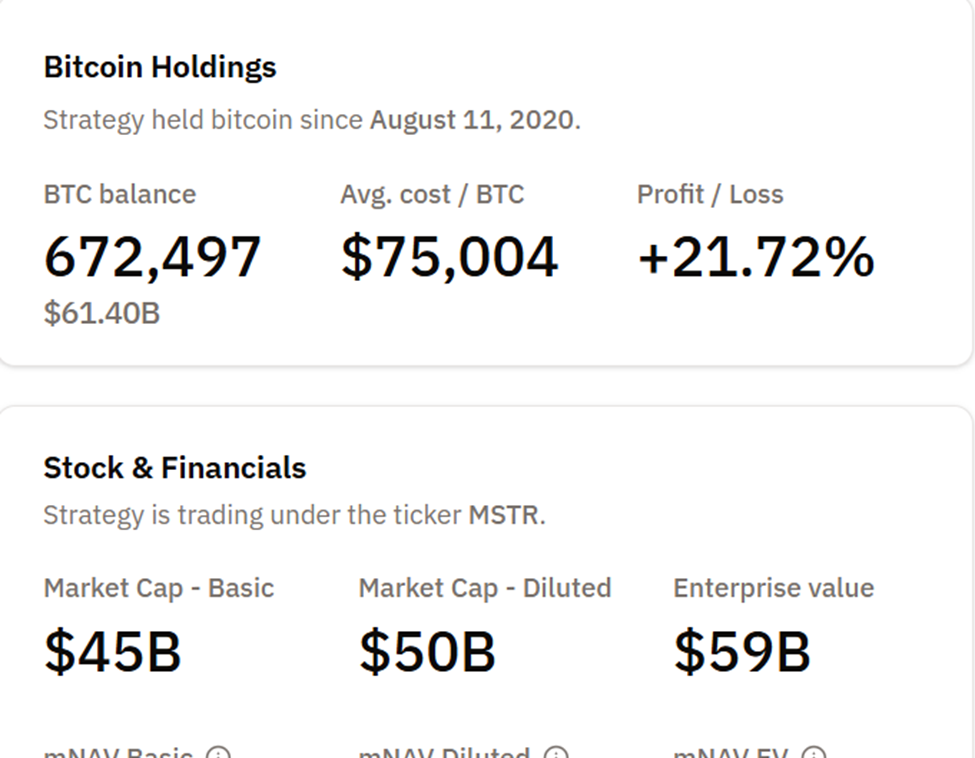The width and height of the screenshot is (975, 758).
Task: Click the Enterprise value label
Action: (x=774, y=588)
